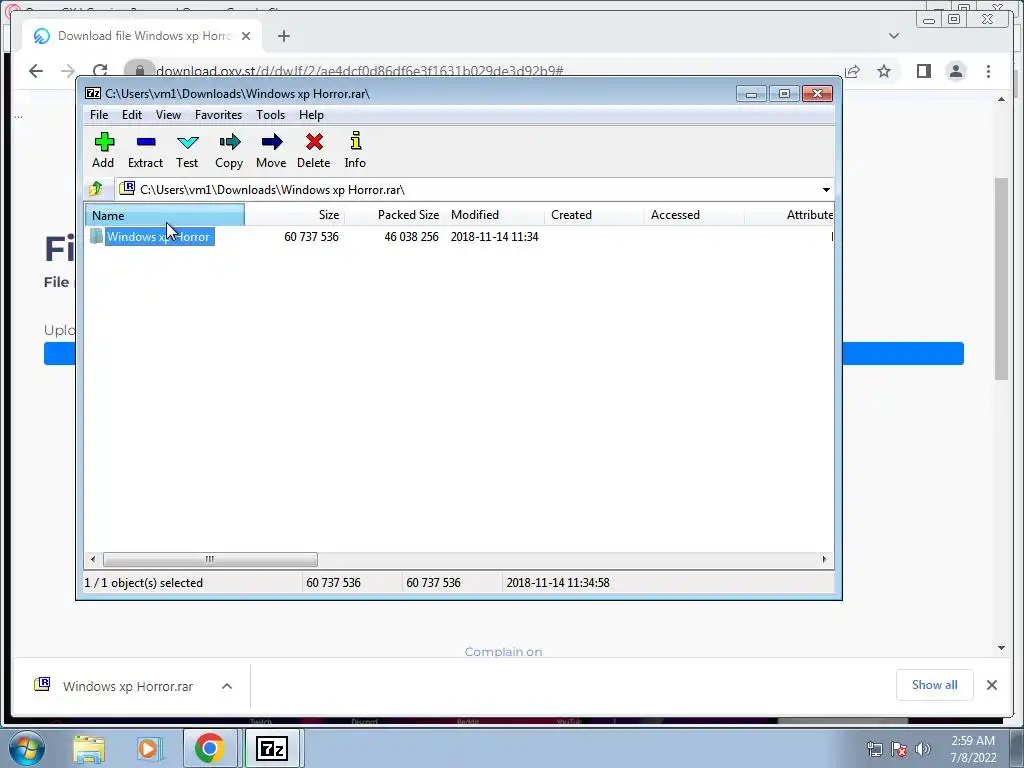This screenshot has height=768, width=1024.
Task: Click the 2018-11-14 11:34 modified cell
Action: [494, 236]
